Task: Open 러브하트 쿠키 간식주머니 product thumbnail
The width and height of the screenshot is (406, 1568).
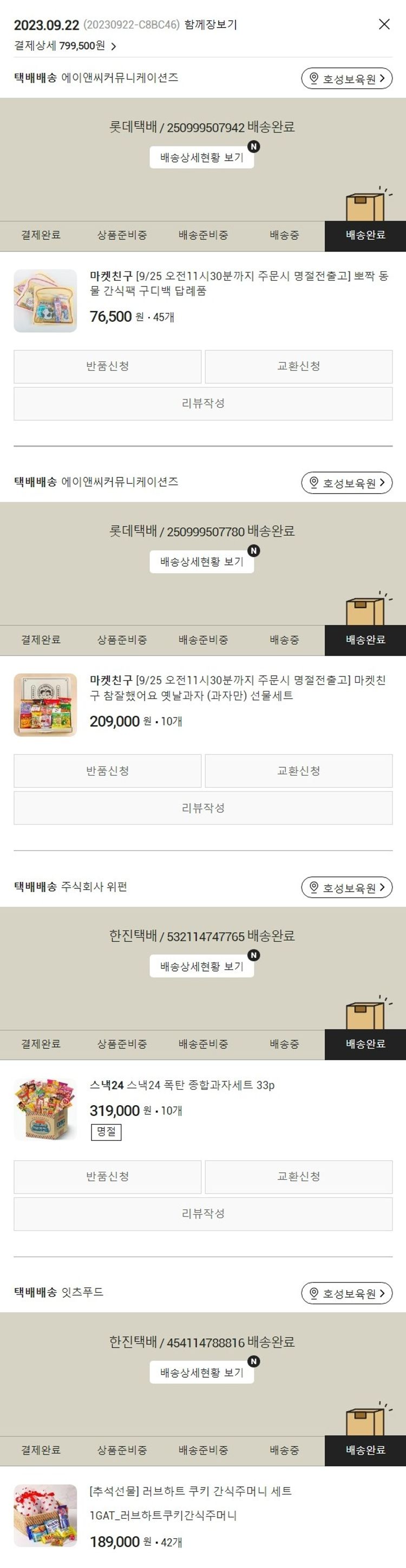Action: point(45,1516)
